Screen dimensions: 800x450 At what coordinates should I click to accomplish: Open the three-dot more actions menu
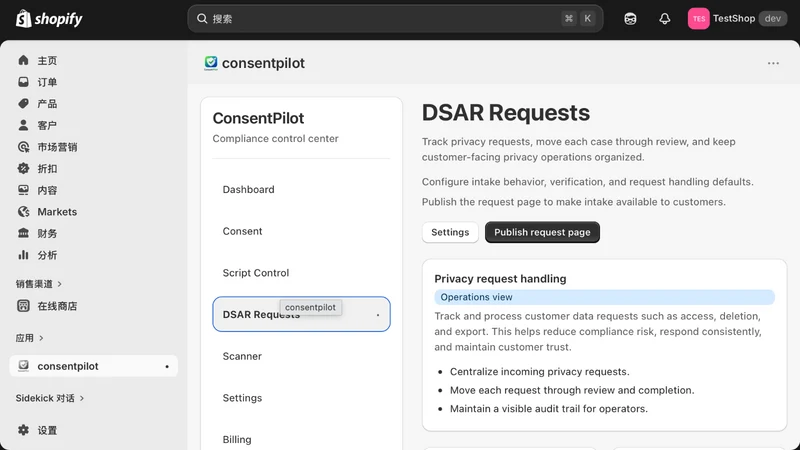773,63
